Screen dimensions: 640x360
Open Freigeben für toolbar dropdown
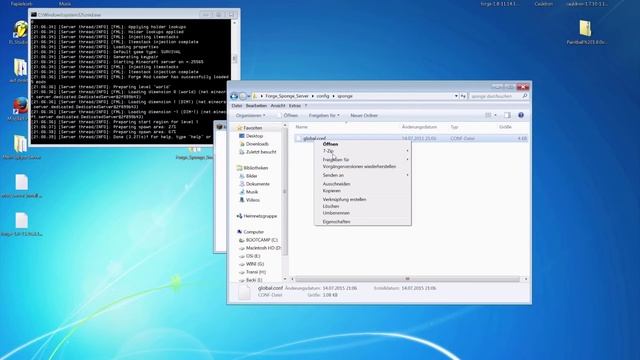click(x=324, y=116)
